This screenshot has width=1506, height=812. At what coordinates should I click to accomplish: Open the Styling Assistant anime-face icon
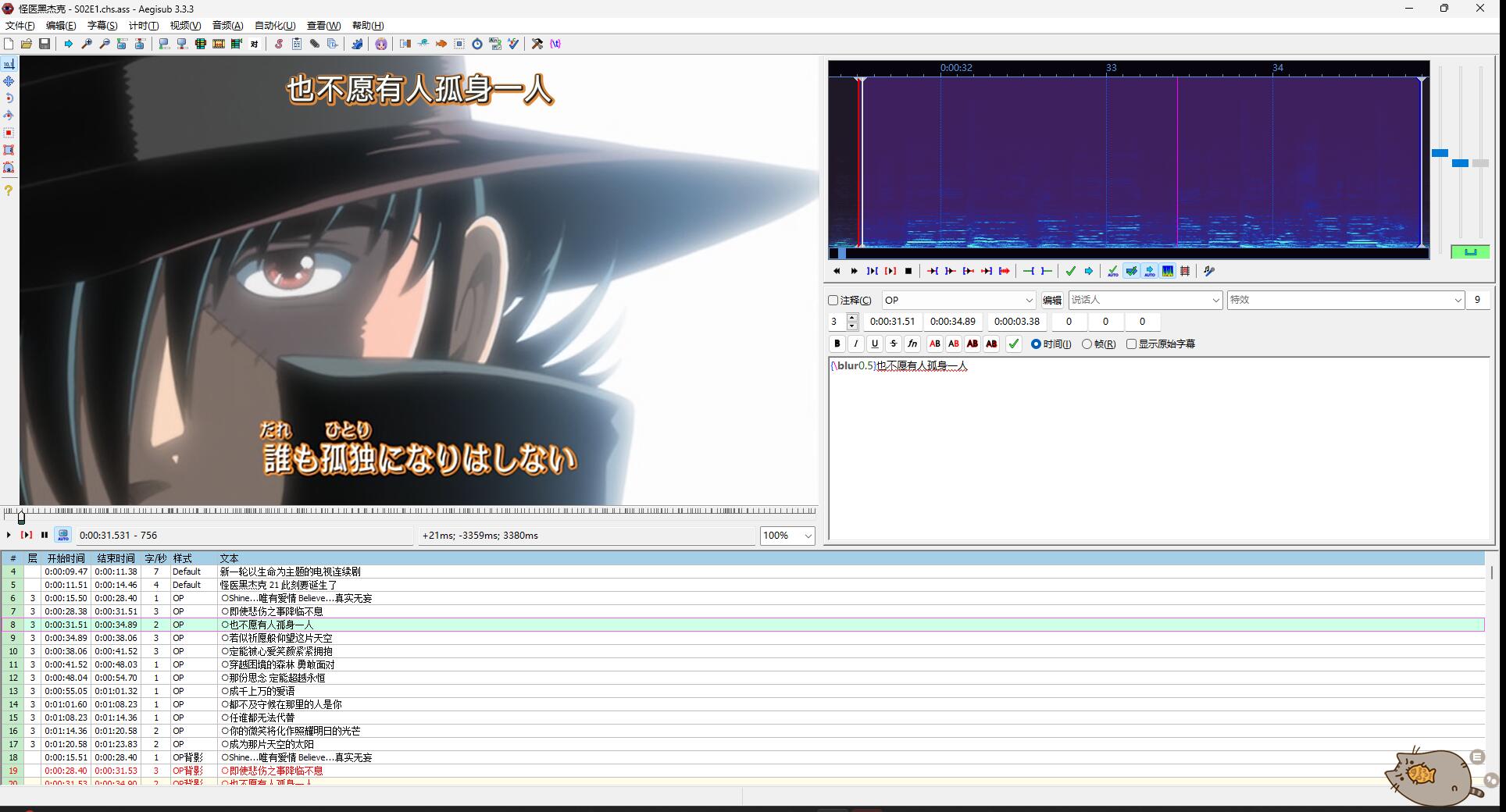click(x=381, y=44)
